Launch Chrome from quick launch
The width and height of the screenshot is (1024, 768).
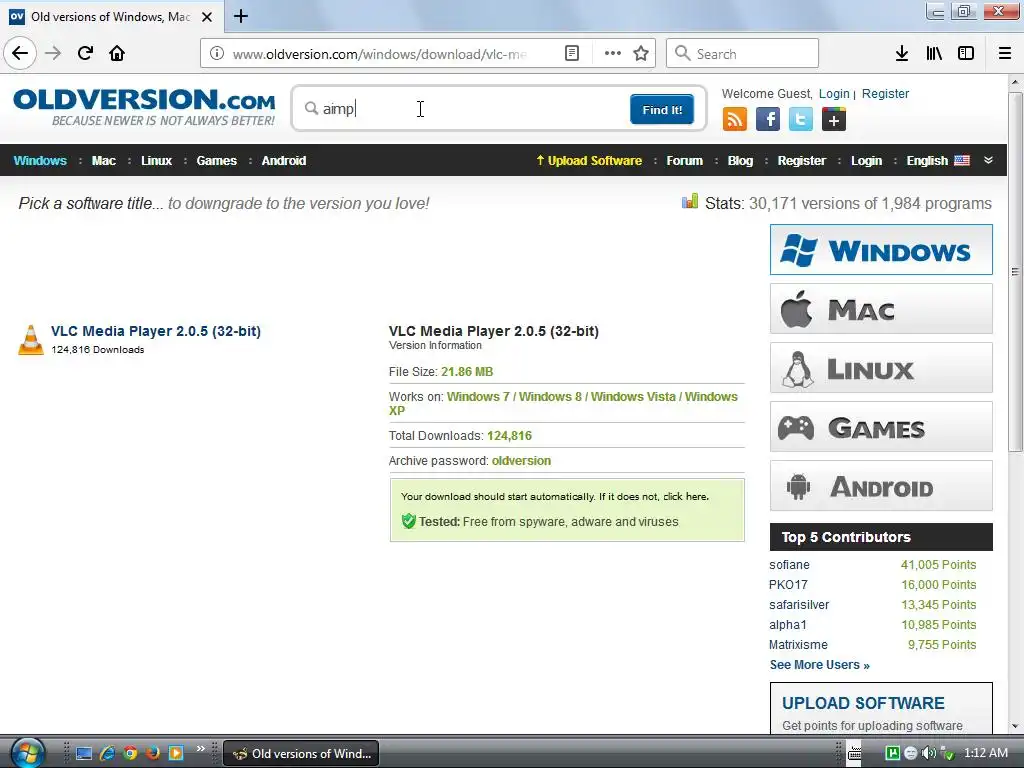pos(131,754)
